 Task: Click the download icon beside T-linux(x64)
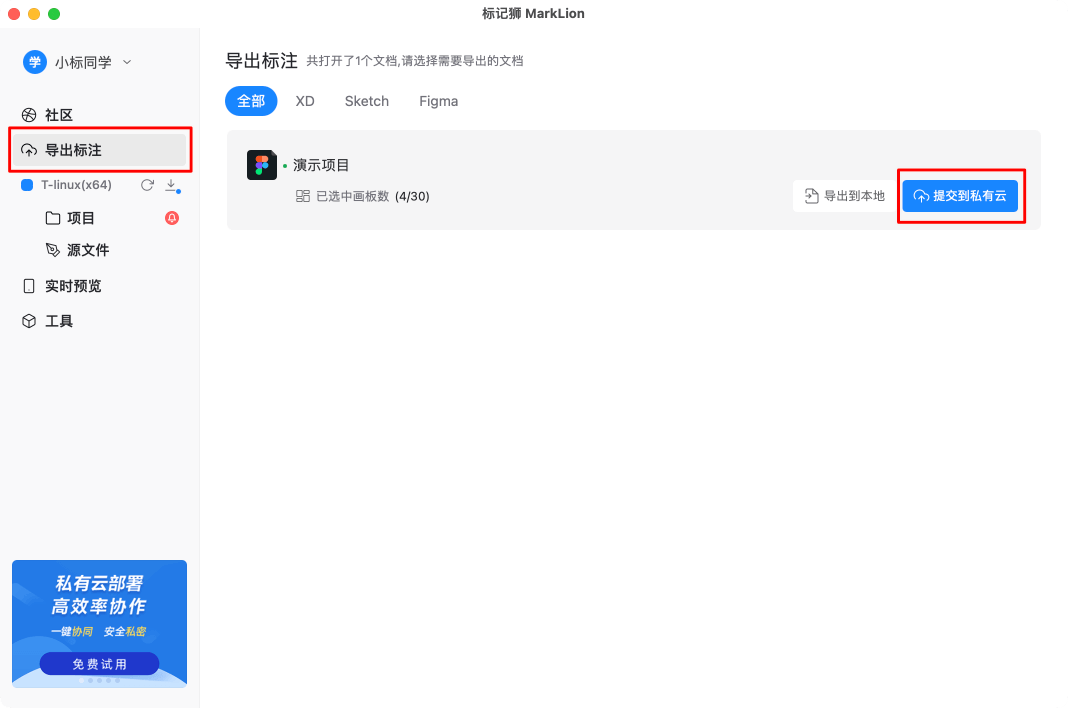[x=170, y=185]
